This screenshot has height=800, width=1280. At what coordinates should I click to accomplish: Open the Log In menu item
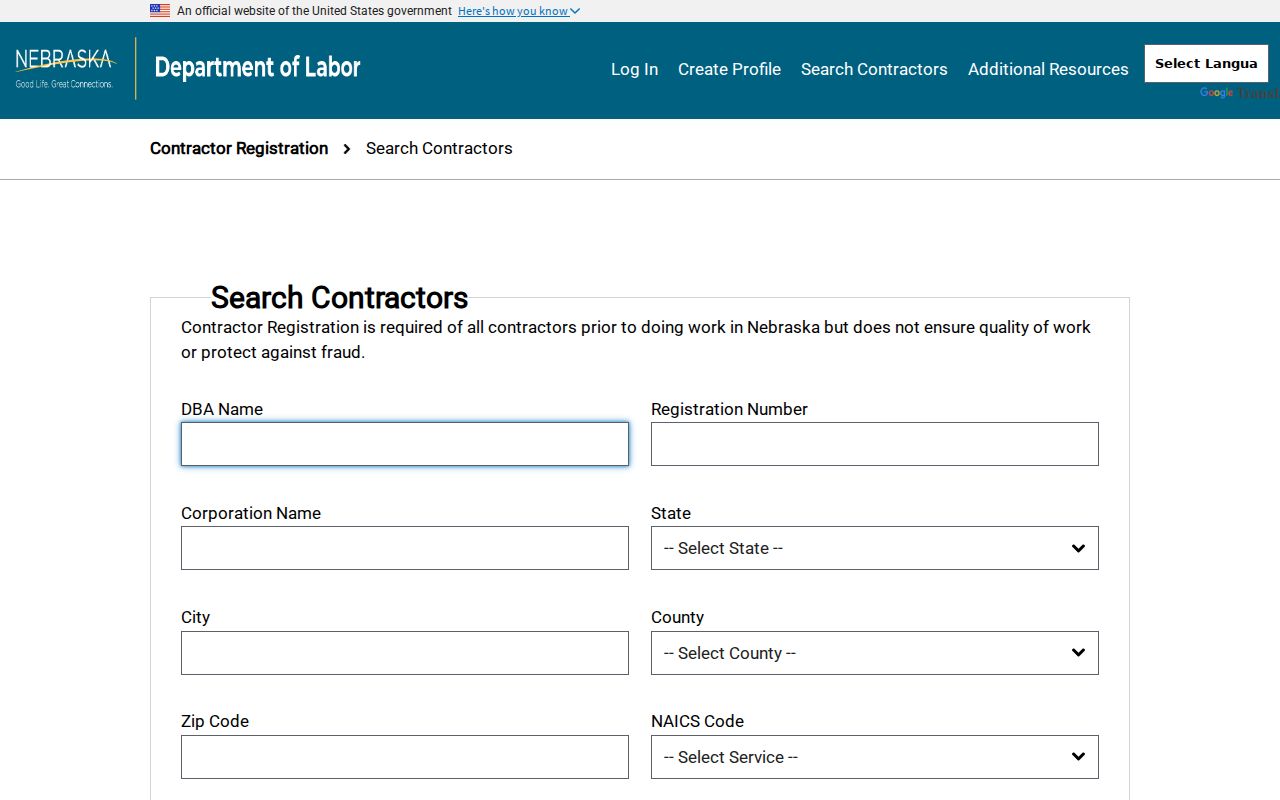coord(634,69)
